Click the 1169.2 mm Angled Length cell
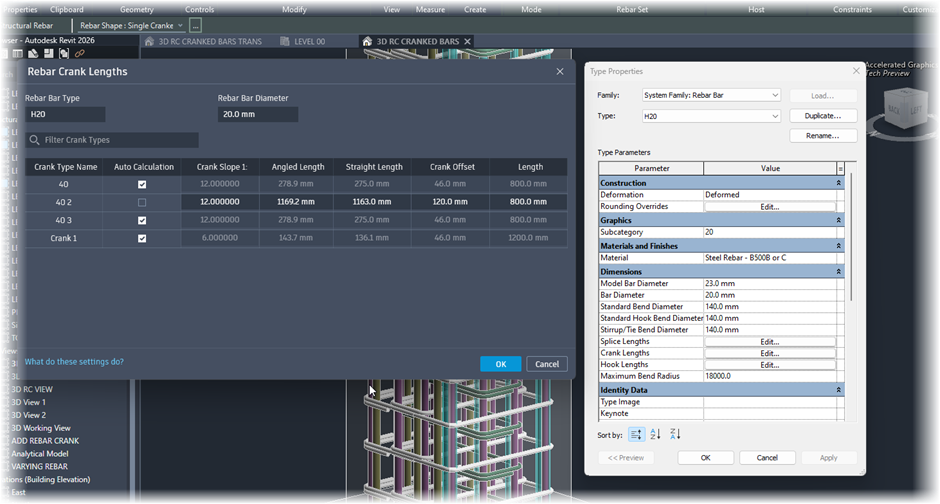 tap(296, 202)
